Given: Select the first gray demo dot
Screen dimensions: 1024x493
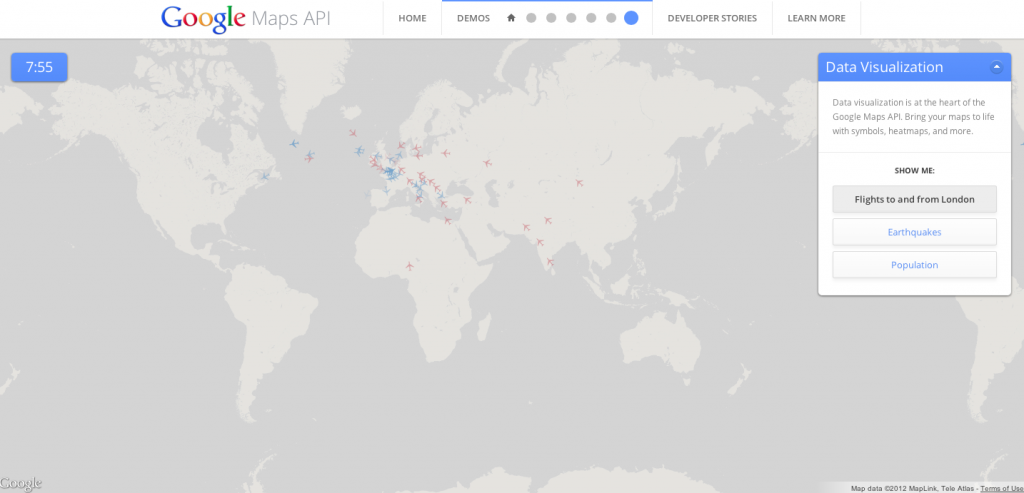Looking at the screenshot, I should (x=531, y=18).
